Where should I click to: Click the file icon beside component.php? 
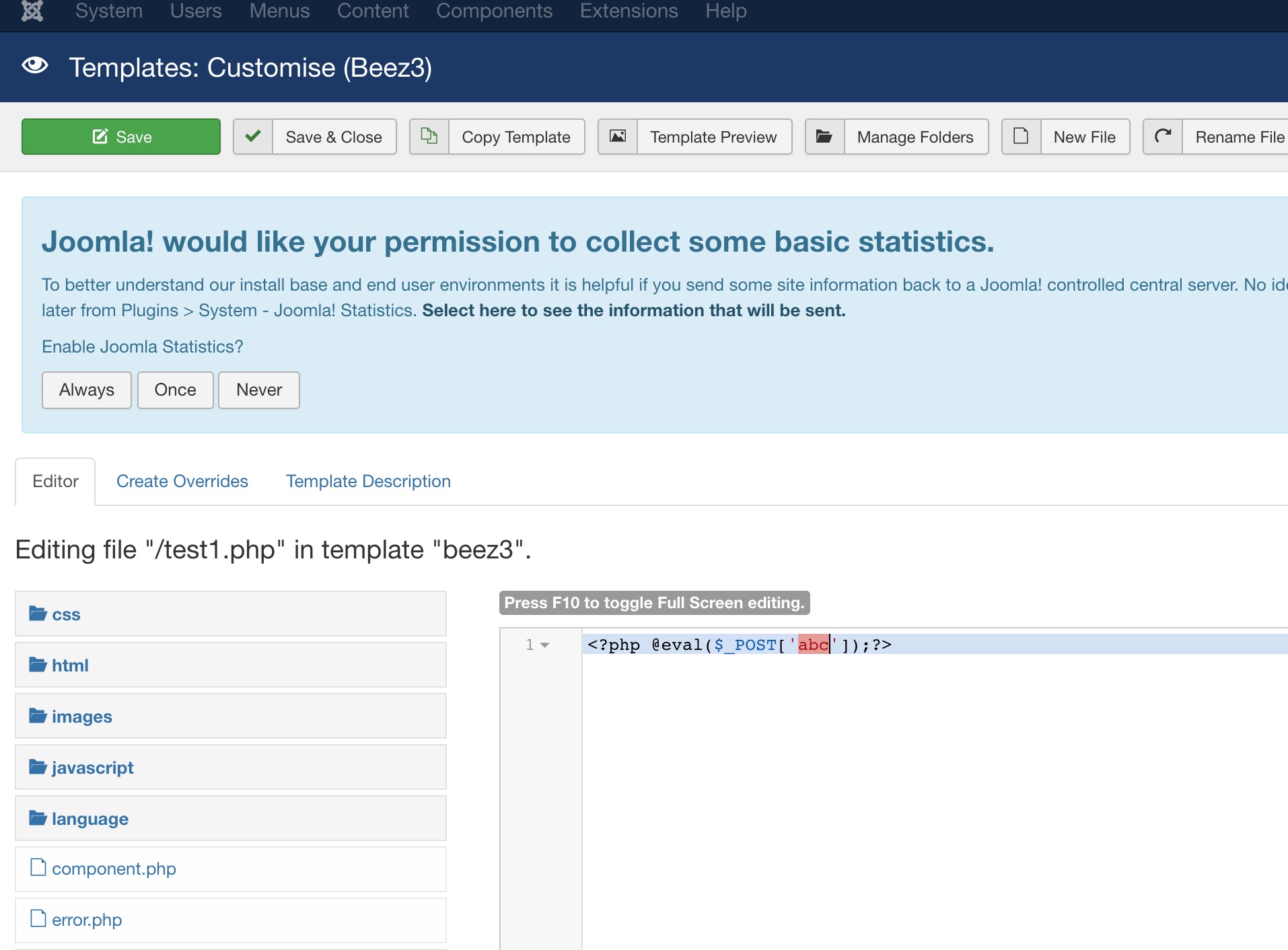[x=38, y=867]
